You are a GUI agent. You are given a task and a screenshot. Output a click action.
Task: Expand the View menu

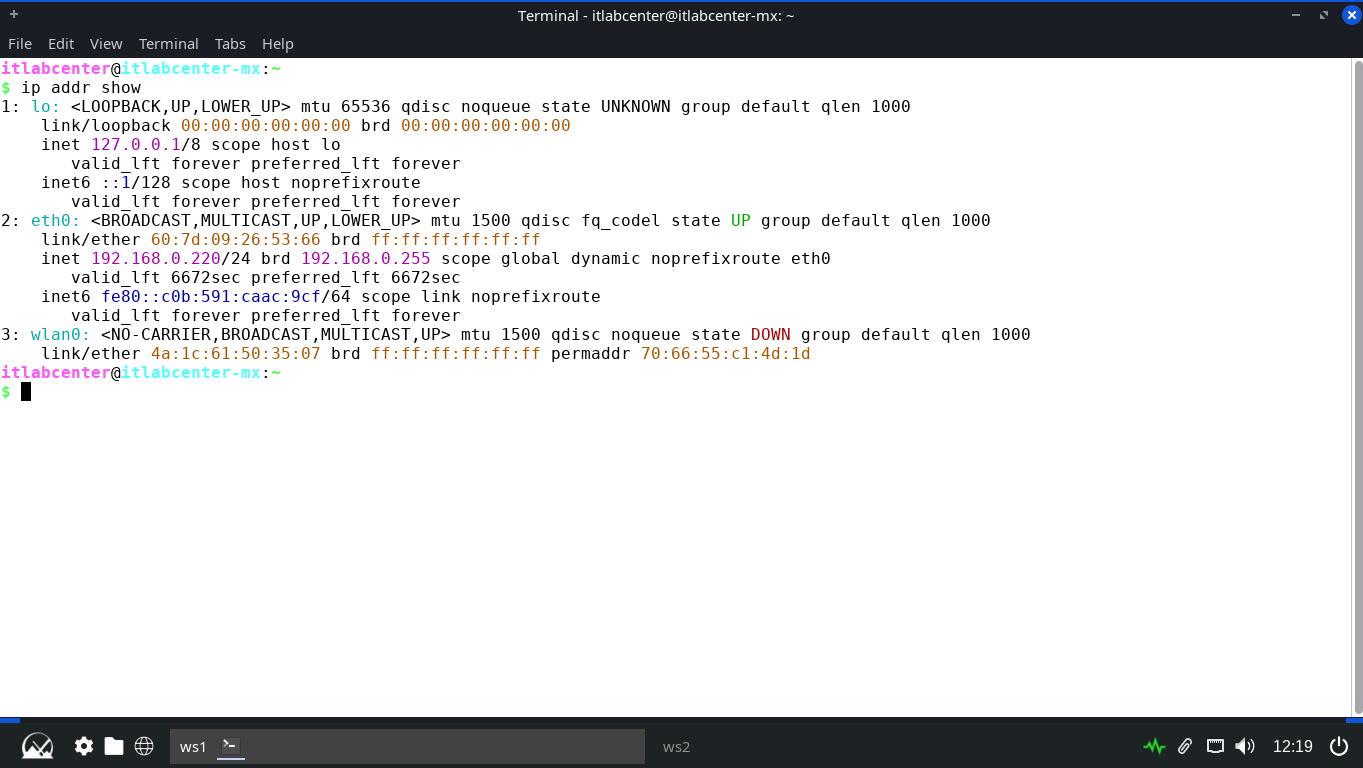click(106, 44)
